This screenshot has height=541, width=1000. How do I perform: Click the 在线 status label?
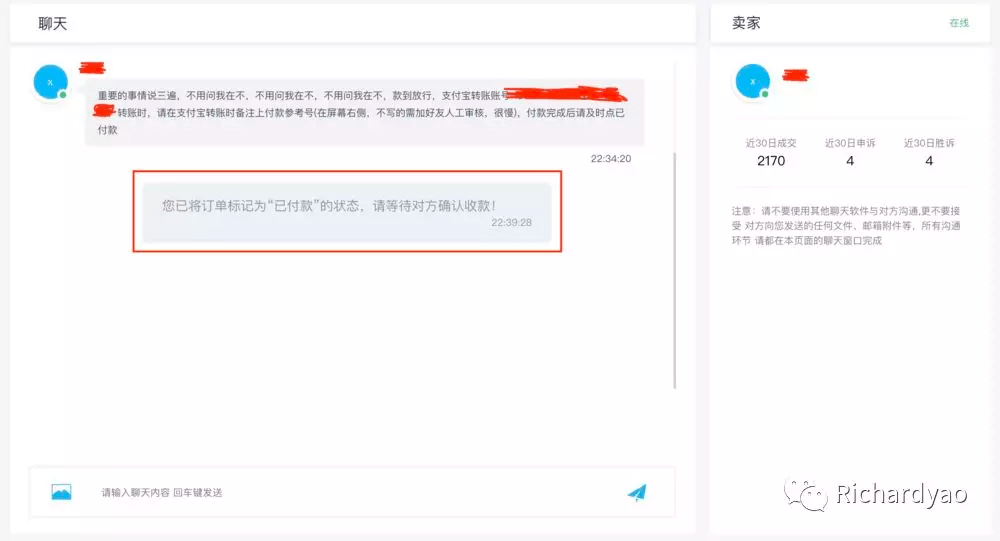click(x=958, y=23)
